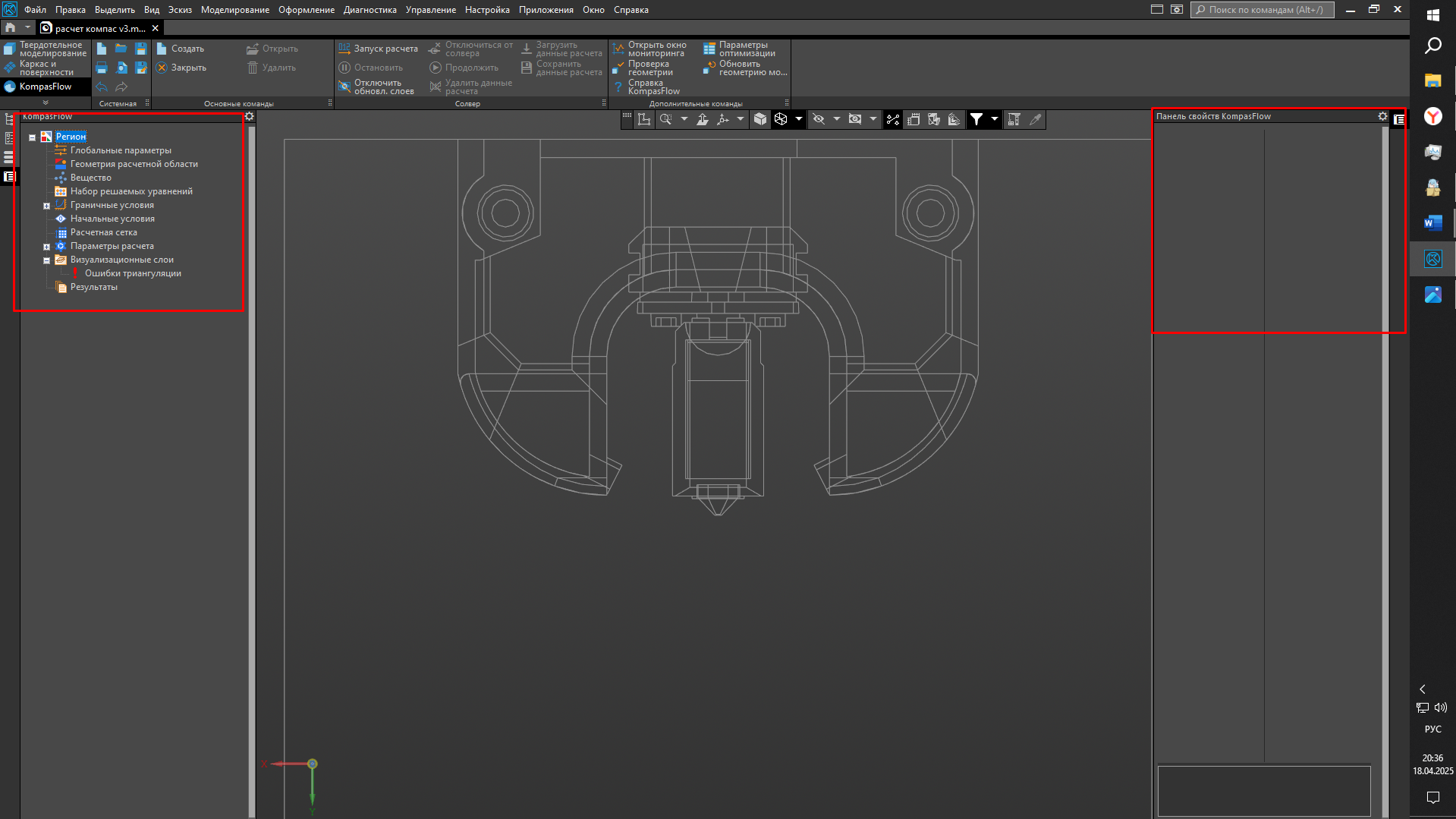Viewport: 1456px width, 819px height.
Task: Open the monitoring window (Открыть окно мониторинга)
Action: (618, 49)
